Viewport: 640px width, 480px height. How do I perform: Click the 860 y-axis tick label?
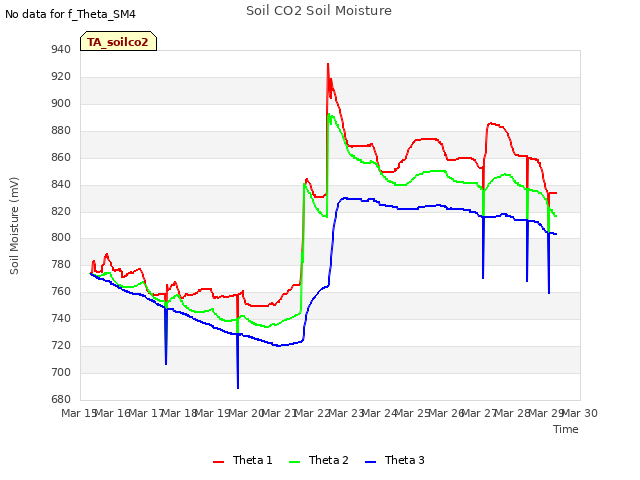pyautogui.click(x=61, y=157)
